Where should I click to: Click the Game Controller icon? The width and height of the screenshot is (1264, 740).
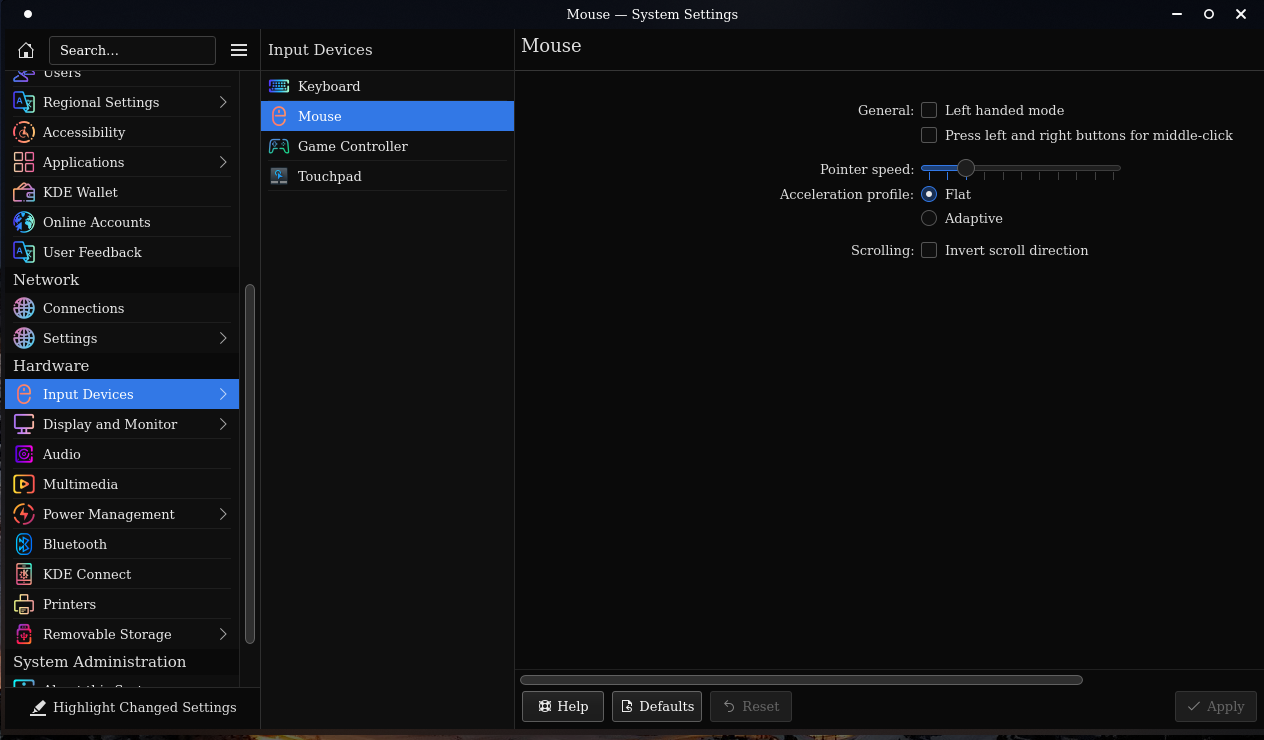[x=279, y=146]
